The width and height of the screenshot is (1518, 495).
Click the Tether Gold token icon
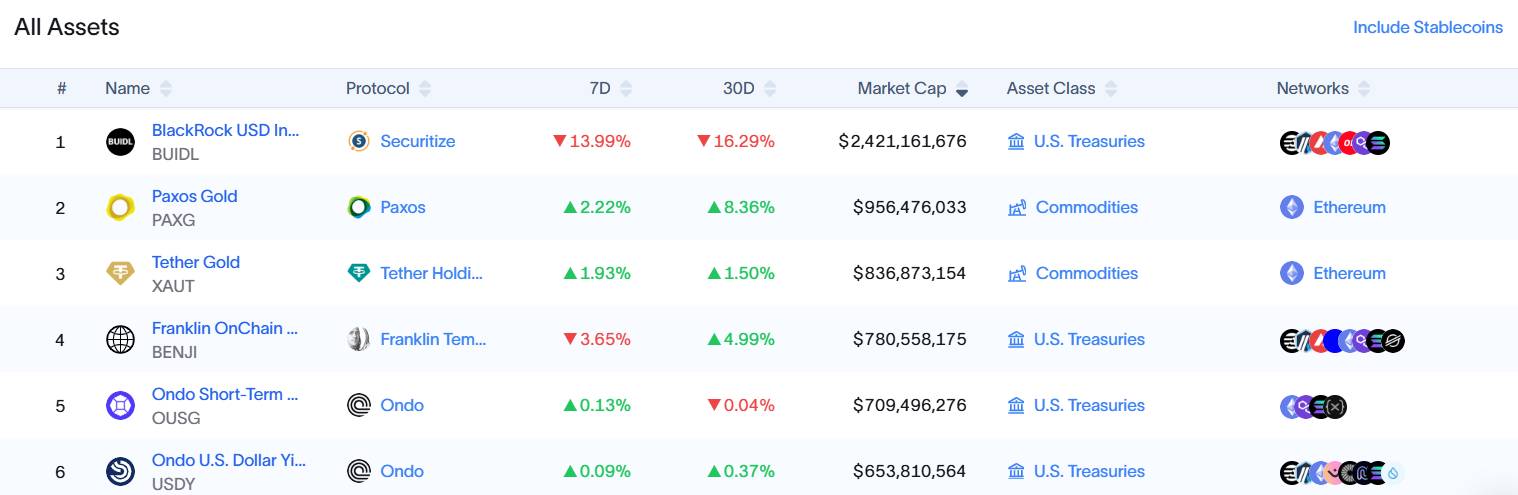tap(120, 274)
